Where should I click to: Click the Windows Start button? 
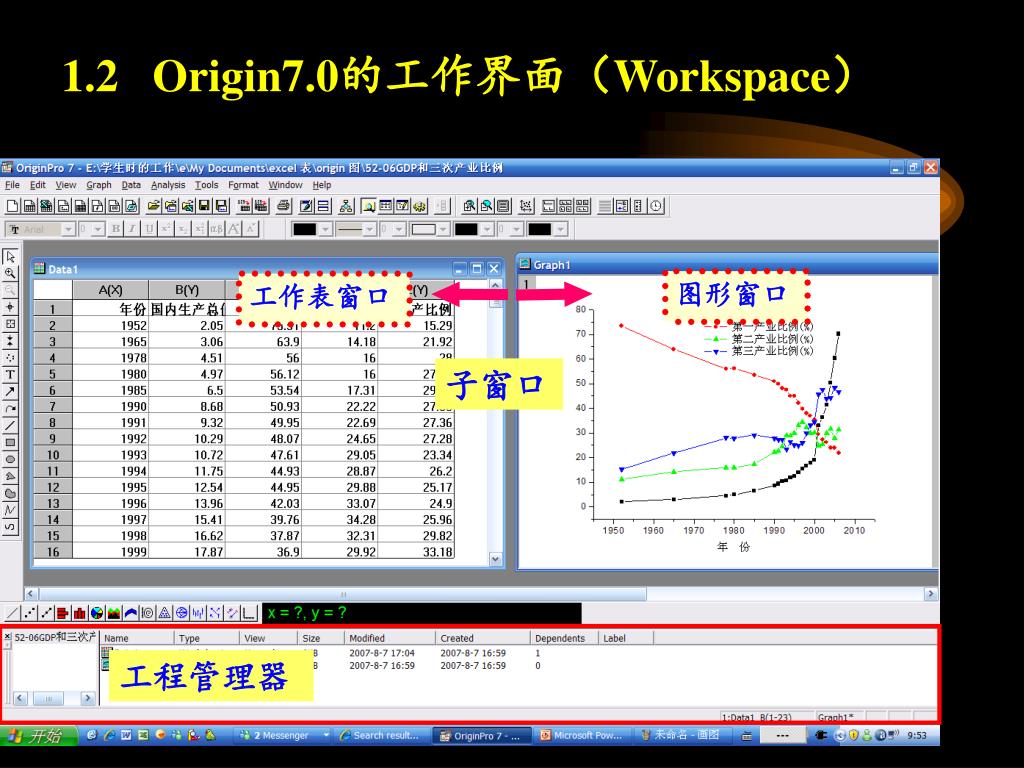(38, 735)
